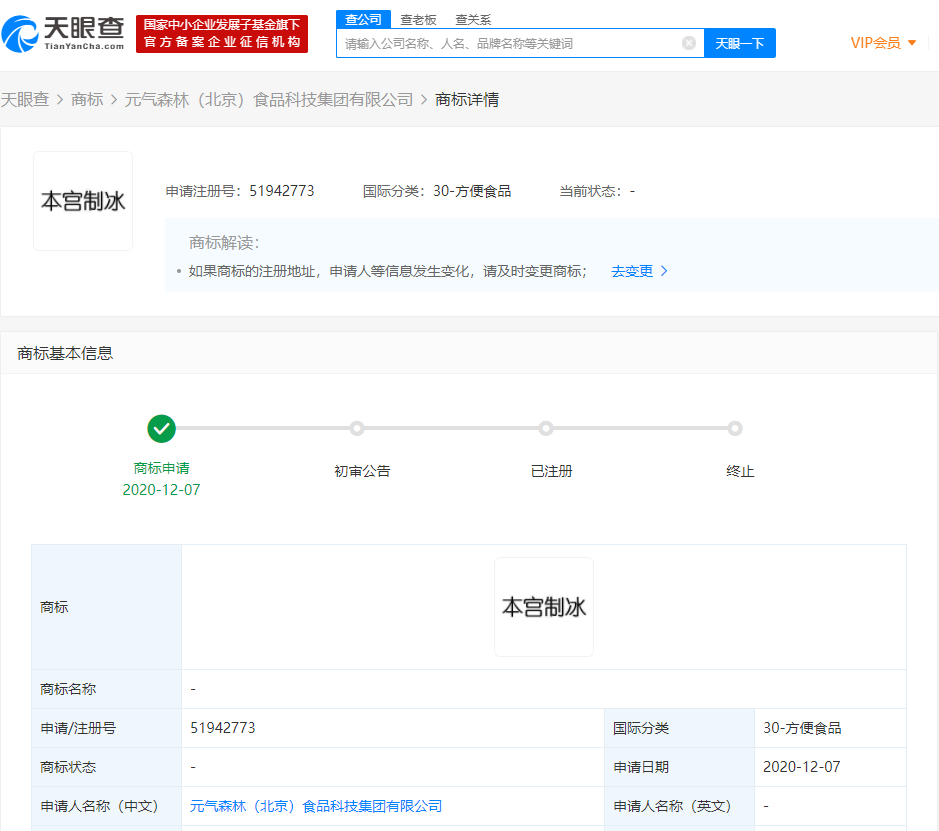This screenshot has width=939, height=831.
Task: Click the TianYanCha logo
Action: coord(63,34)
